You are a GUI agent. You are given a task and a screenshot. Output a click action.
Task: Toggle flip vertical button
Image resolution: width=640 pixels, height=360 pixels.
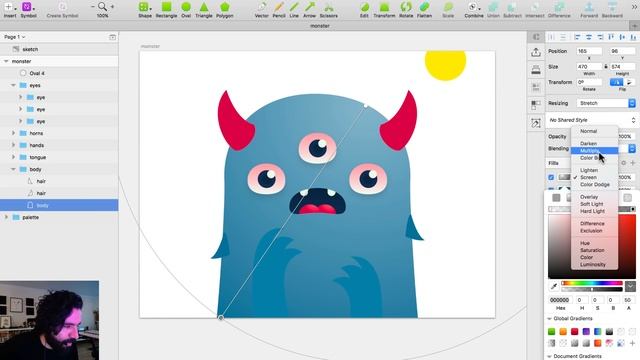(629, 82)
